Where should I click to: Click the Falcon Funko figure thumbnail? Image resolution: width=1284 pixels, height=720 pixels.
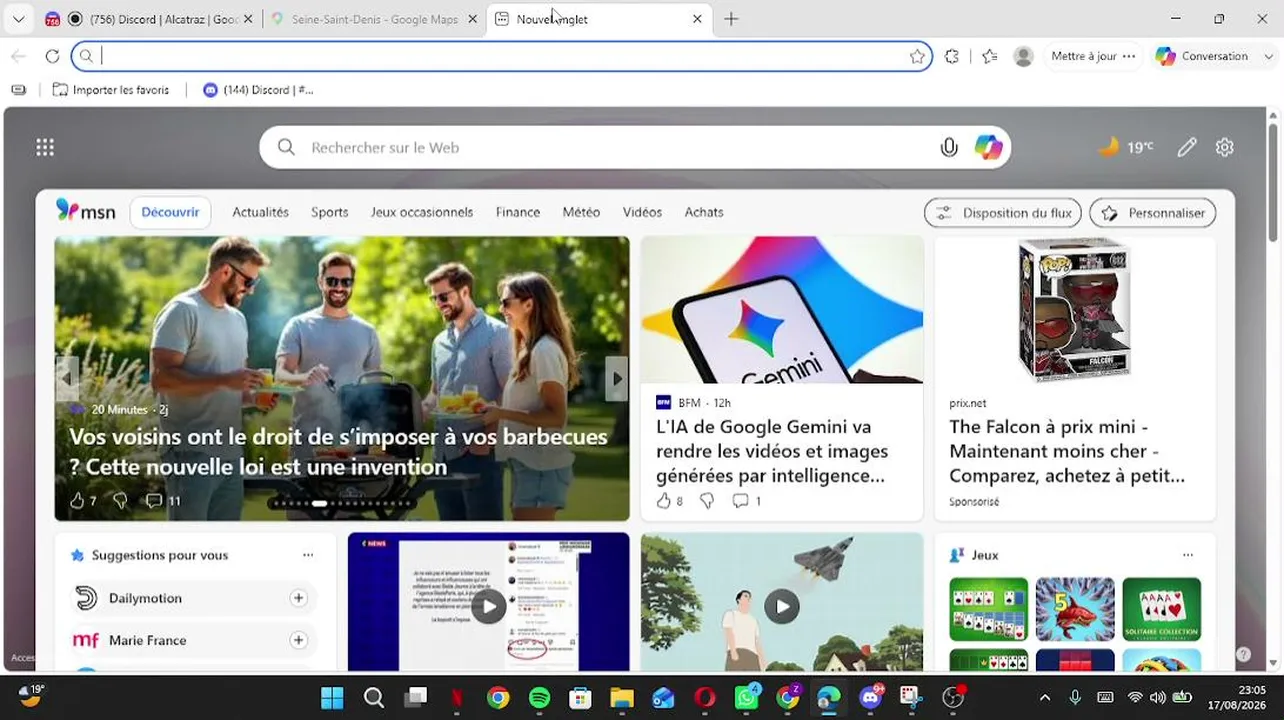[x=1074, y=310]
